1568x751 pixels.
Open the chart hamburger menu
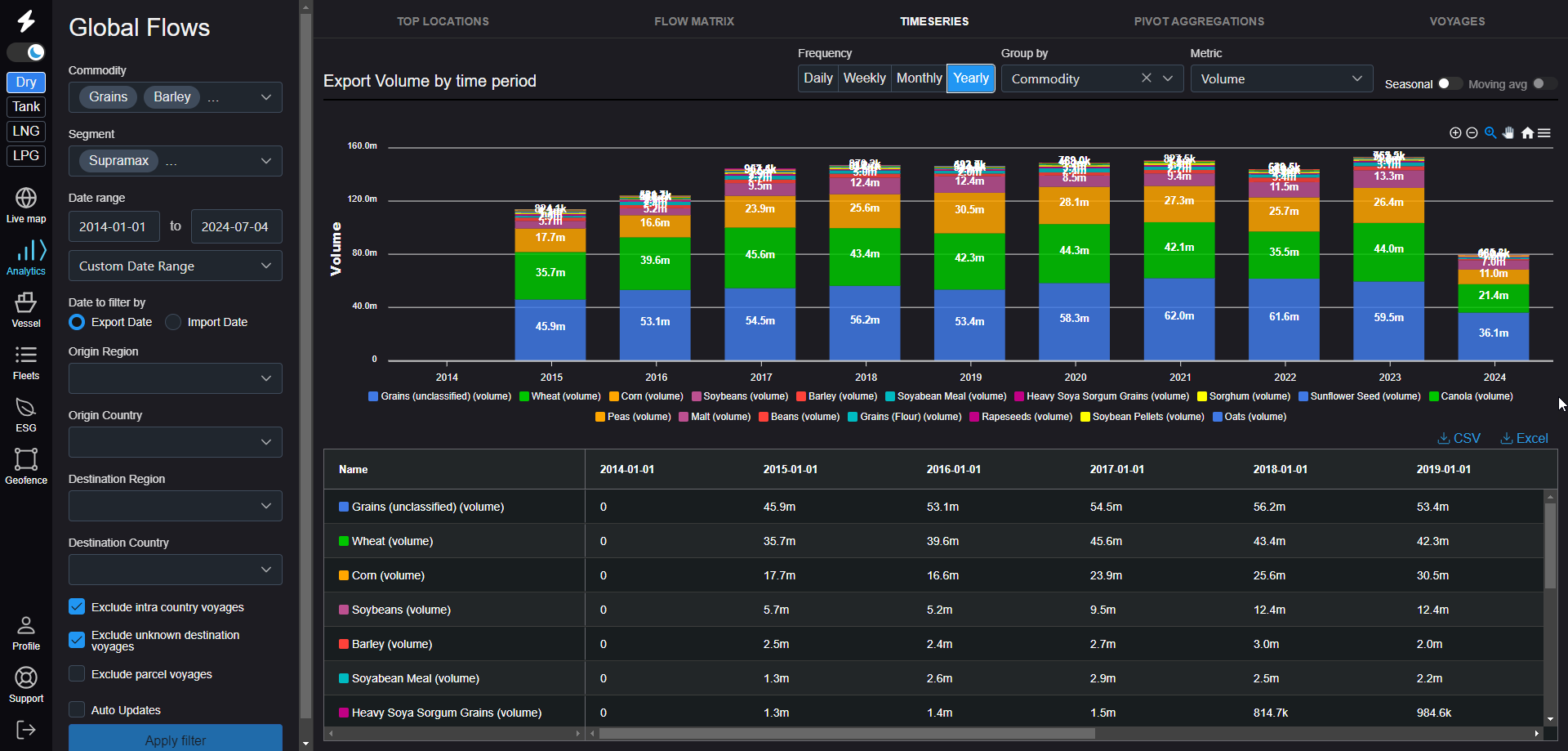[1544, 133]
